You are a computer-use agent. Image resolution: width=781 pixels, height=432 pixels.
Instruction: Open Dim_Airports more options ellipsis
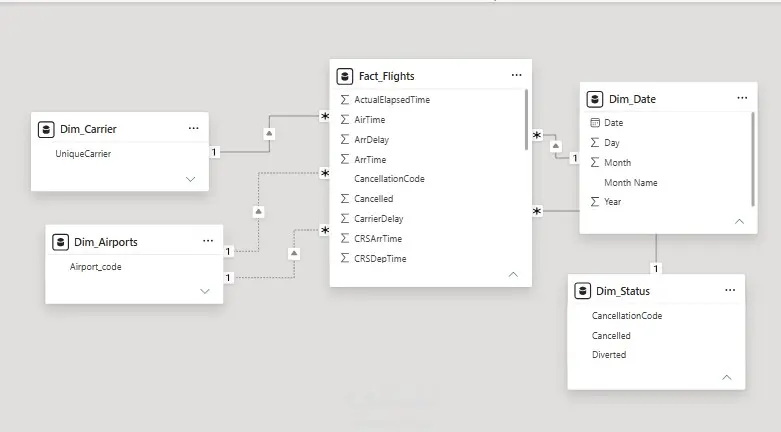click(208, 241)
